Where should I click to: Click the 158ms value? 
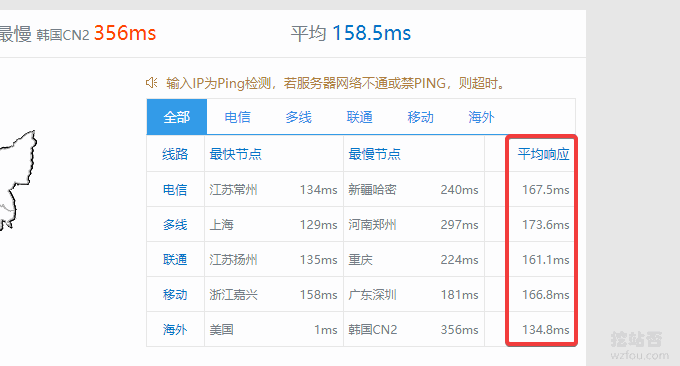318,295
